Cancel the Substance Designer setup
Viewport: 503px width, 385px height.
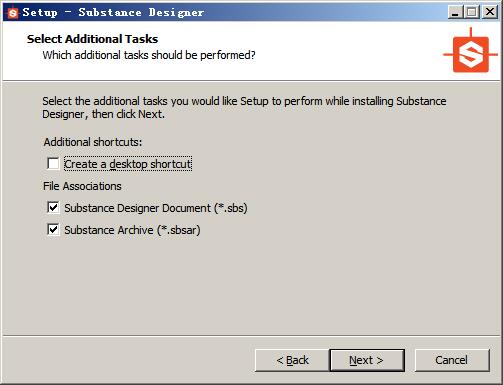click(x=452, y=360)
